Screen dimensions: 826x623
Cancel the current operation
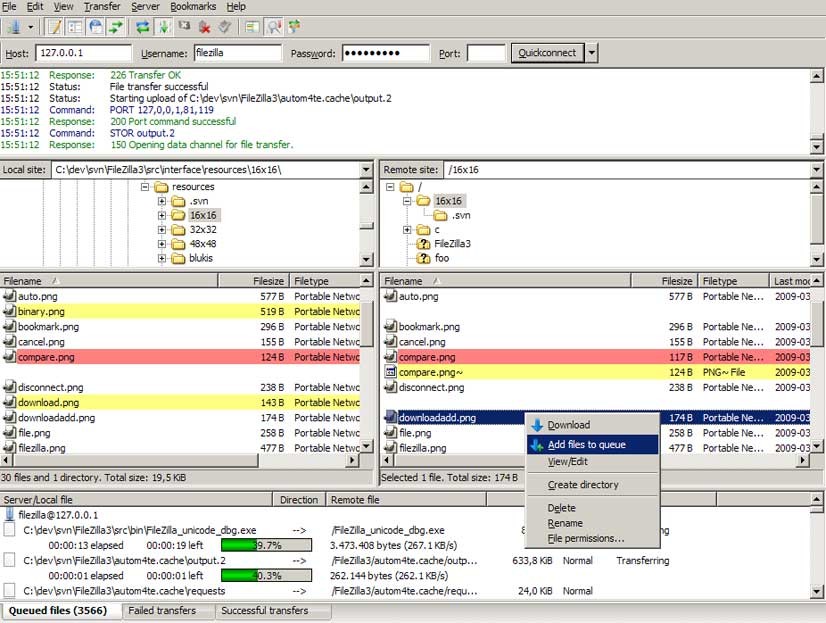(x=185, y=27)
